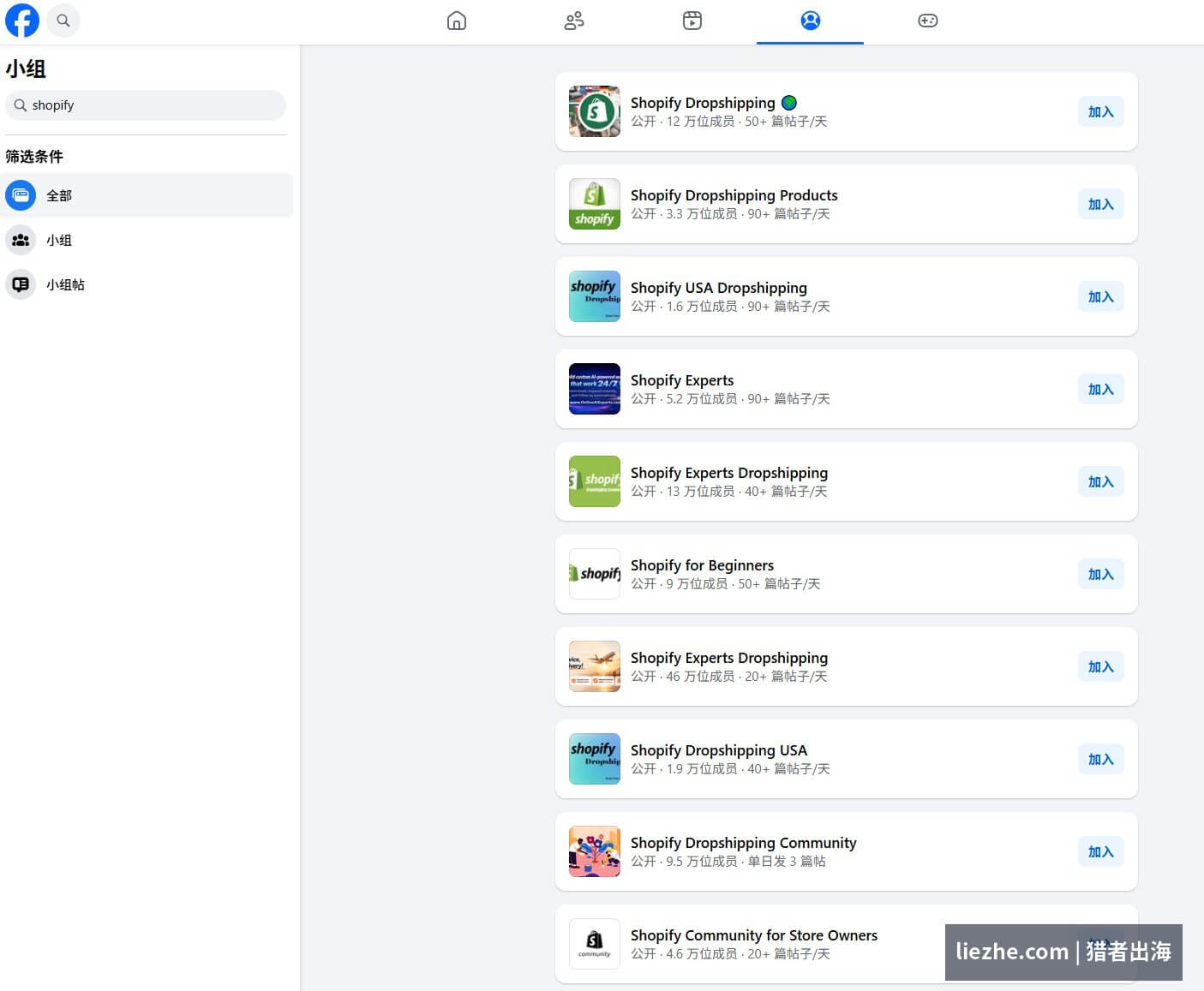
Task: Join Shopify Dropshipping USA group
Action: pos(1100,759)
